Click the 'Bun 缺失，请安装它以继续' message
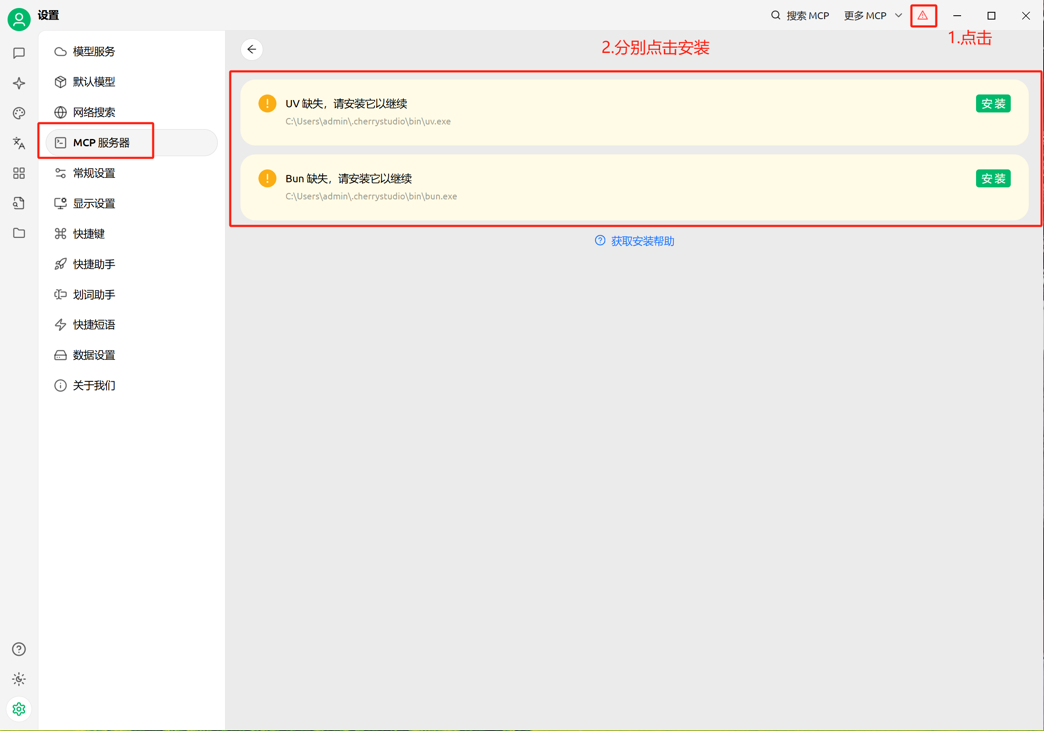The image size is (1044, 731). pyautogui.click(x=349, y=178)
